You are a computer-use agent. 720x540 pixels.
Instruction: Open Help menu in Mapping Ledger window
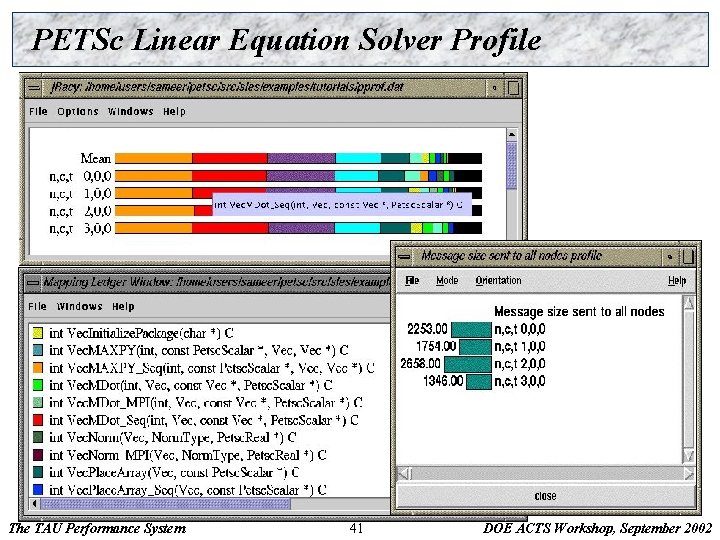pos(123,306)
